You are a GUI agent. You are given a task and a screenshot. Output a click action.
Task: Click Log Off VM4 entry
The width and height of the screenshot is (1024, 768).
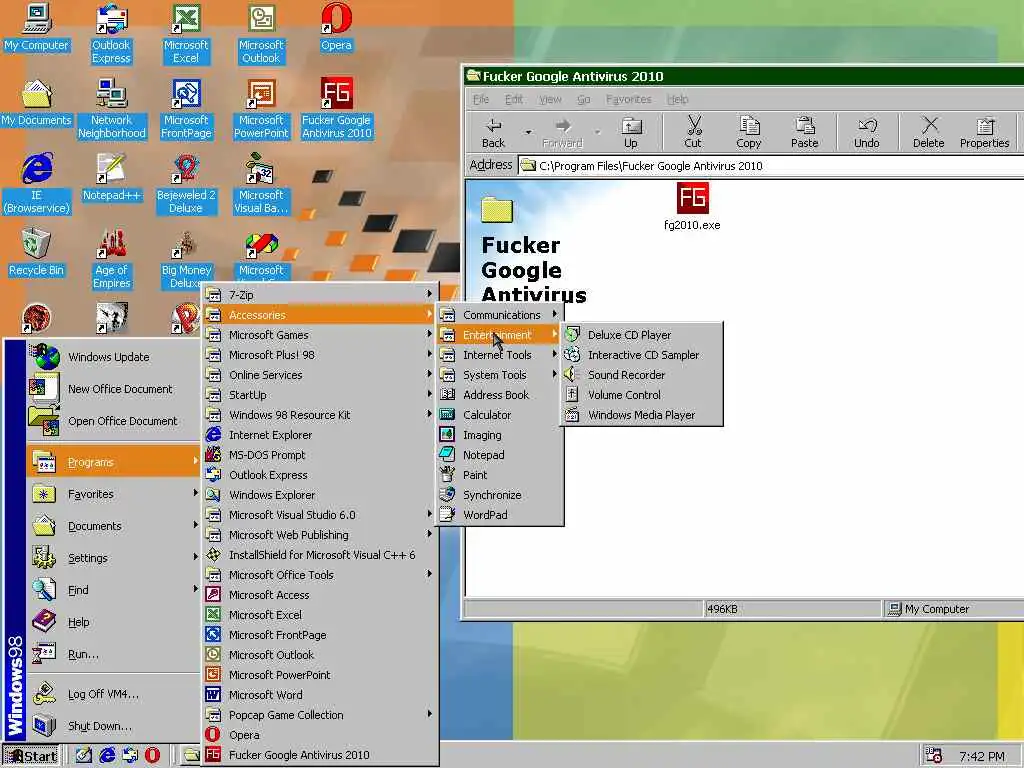(113, 694)
